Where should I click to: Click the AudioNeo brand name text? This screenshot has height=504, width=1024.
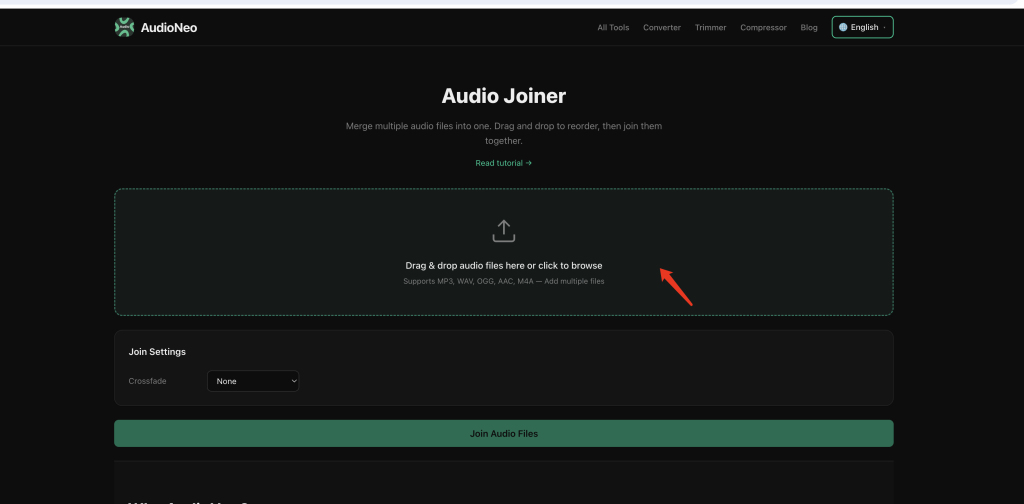(169, 27)
